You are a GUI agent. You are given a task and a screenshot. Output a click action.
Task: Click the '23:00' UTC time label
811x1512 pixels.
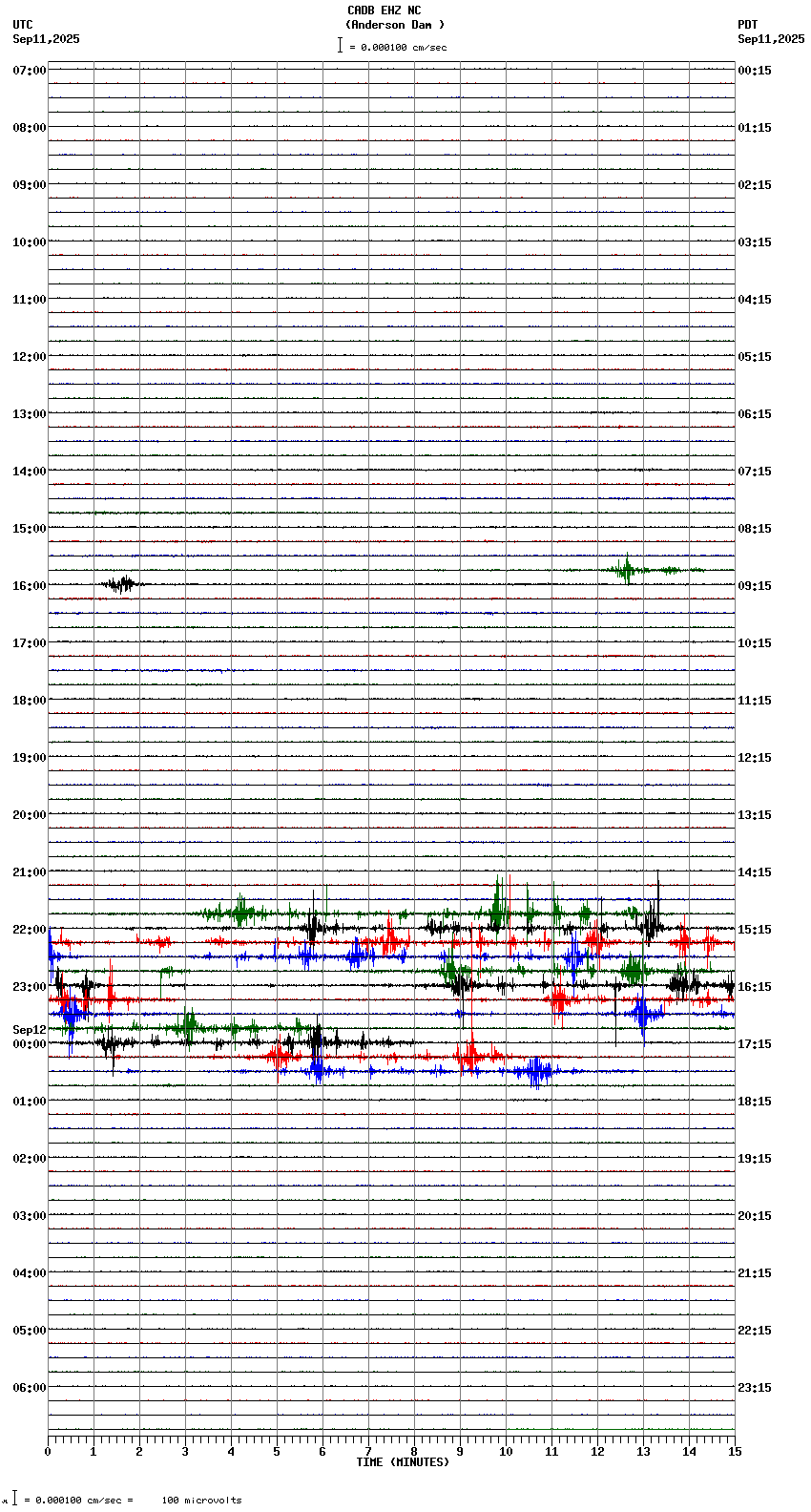pyautogui.click(x=30, y=987)
